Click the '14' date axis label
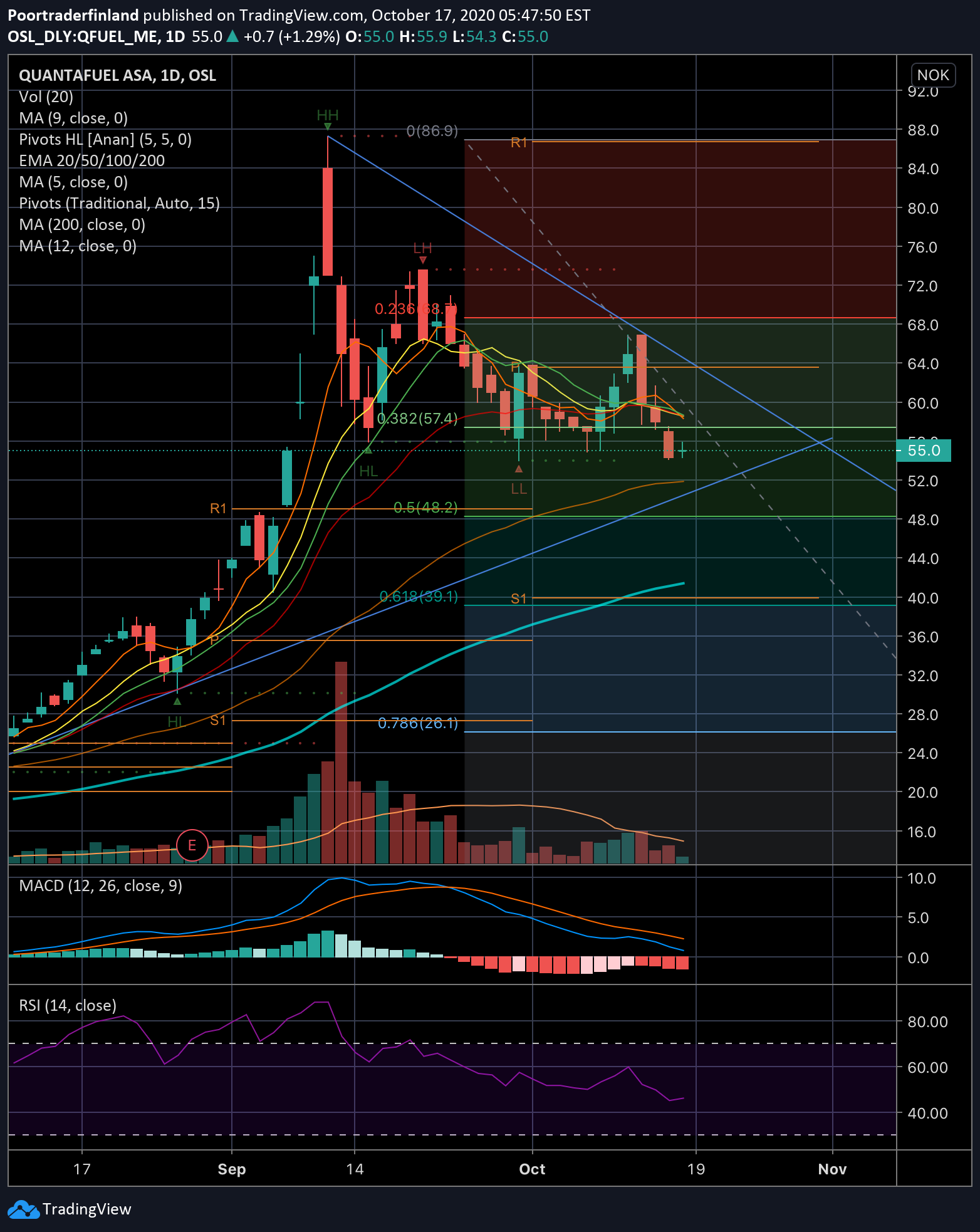The width and height of the screenshot is (980, 1232). pyautogui.click(x=355, y=1169)
